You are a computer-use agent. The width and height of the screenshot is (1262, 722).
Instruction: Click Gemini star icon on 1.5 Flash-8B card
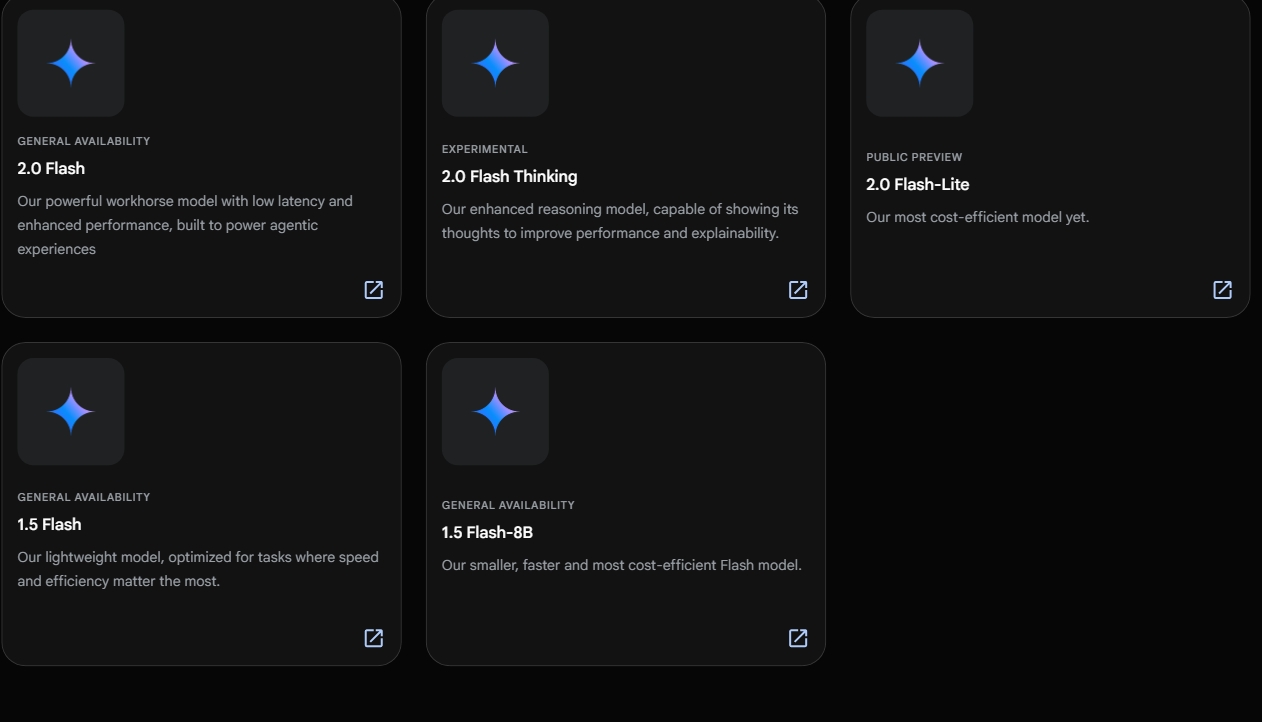coord(495,411)
